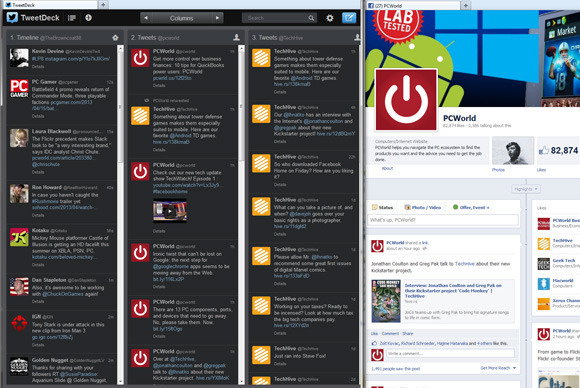This screenshot has width=580, height=388.
Task: Open TechHive link in Facebook post text
Action: (x=464, y=264)
